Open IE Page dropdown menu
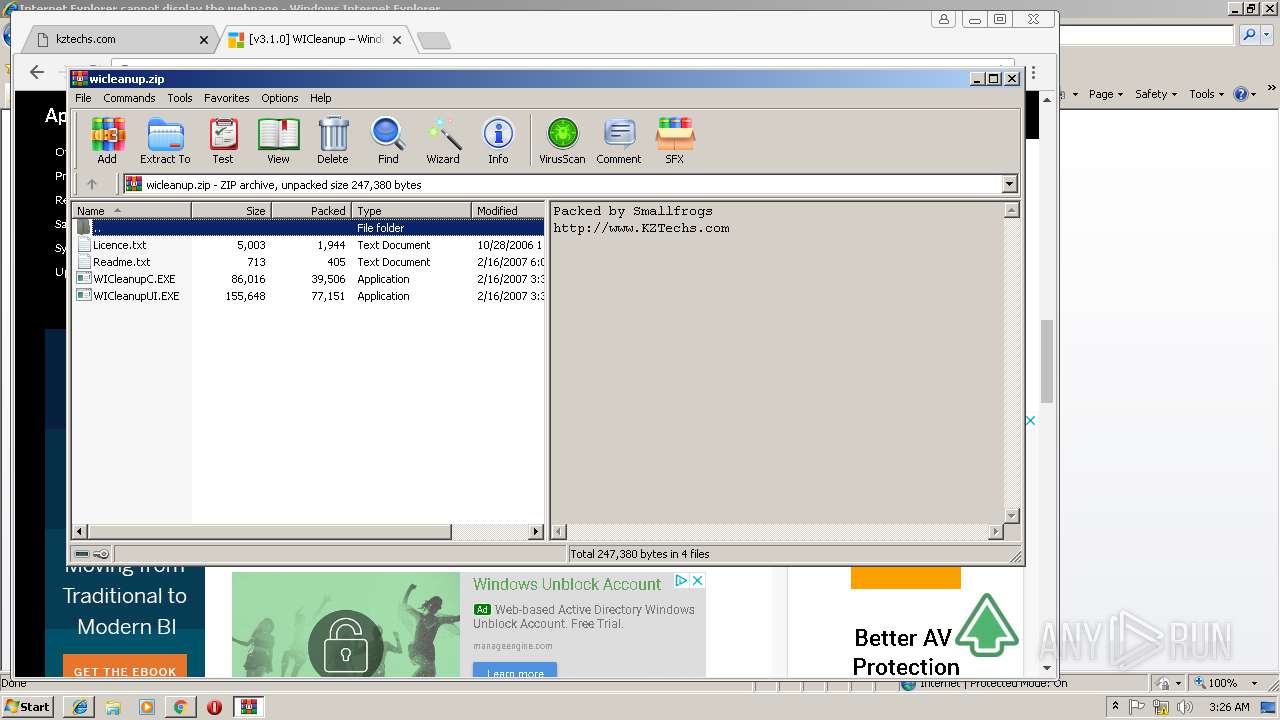Image resolution: width=1280 pixels, height=720 pixels. tap(1106, 94)
